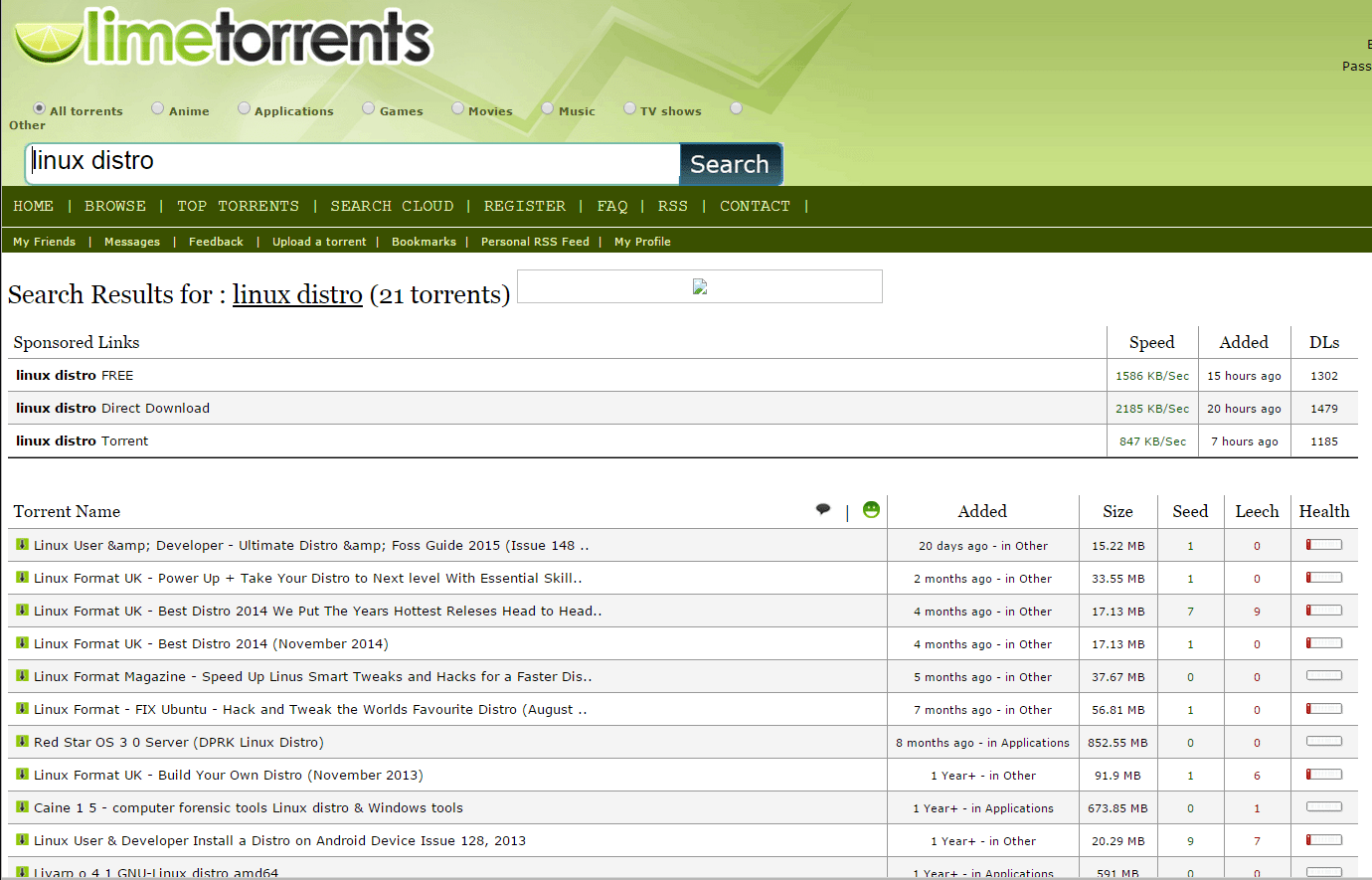Viewport: 1372px width, 880px height.
Task: Choose the Movies radio button
Action: coord(457,108)
